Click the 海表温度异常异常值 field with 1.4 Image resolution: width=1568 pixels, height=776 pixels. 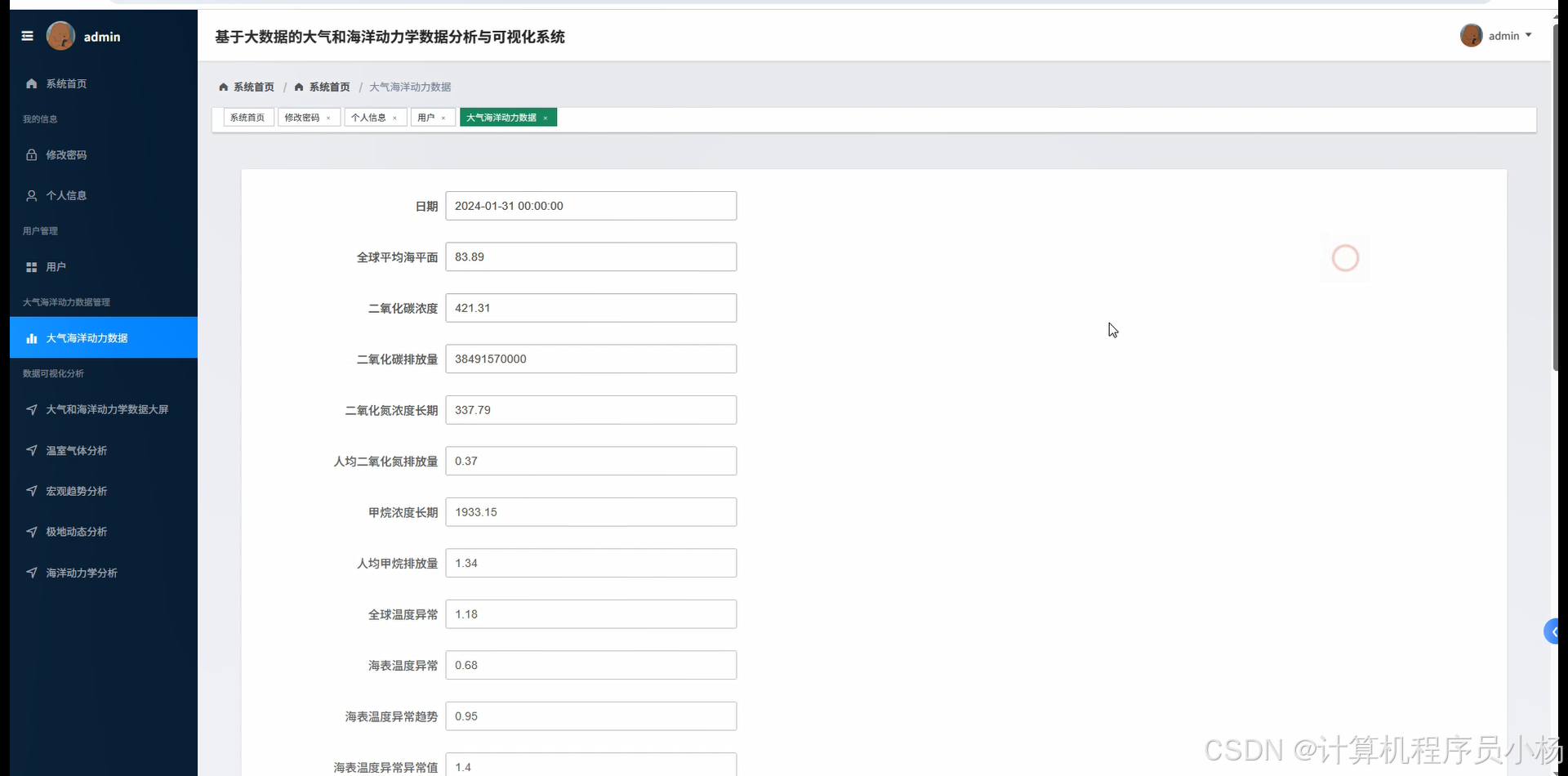tap(591, 765)
